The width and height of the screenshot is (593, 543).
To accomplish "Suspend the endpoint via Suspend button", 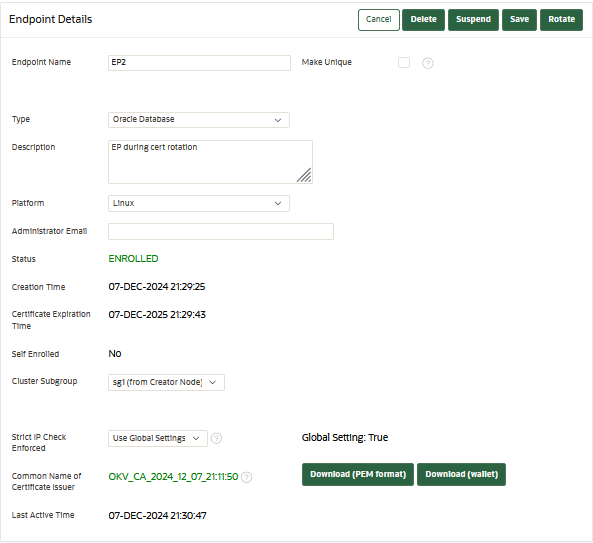I will (473, 20).
